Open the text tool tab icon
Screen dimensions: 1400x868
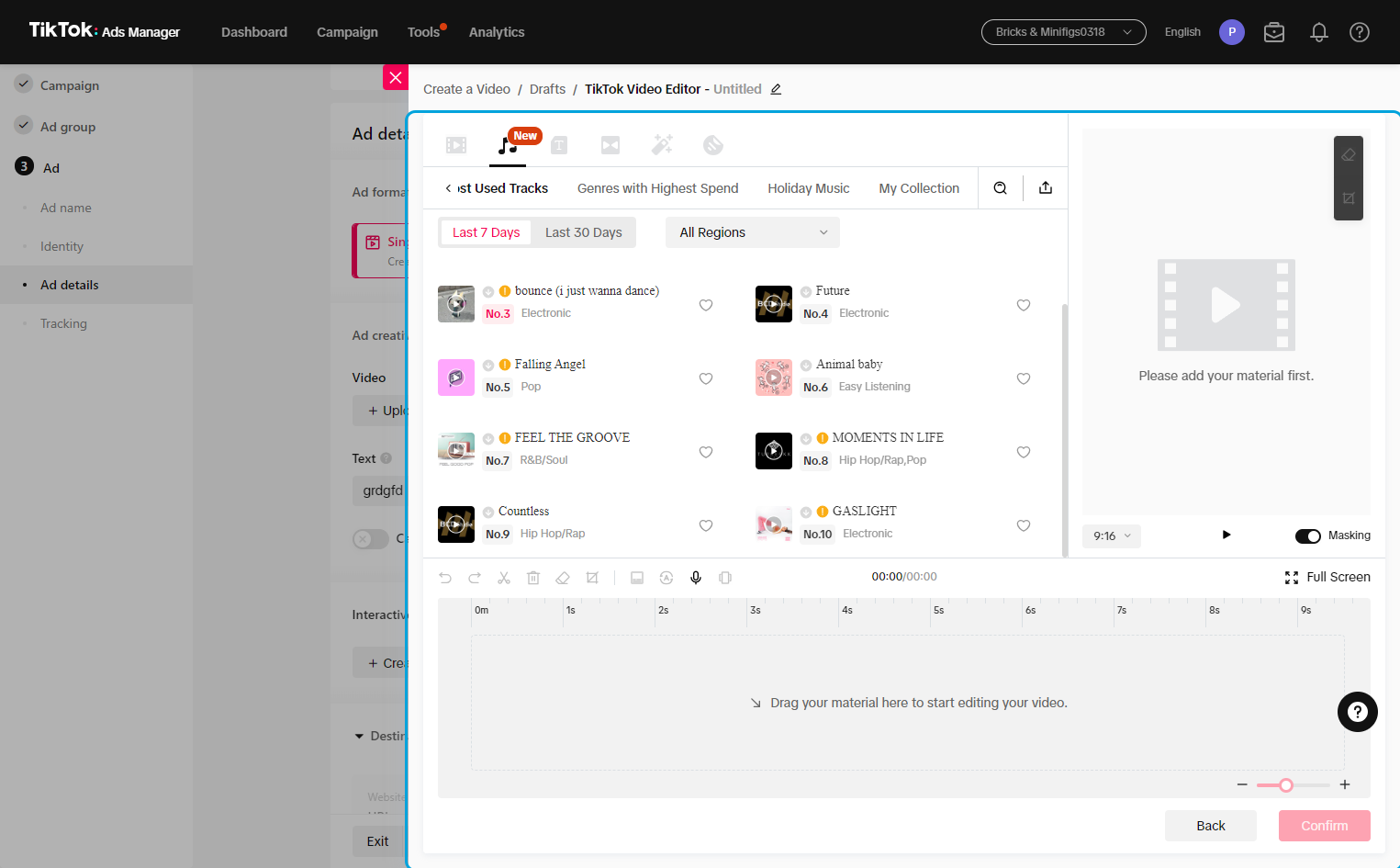[559, 145]
